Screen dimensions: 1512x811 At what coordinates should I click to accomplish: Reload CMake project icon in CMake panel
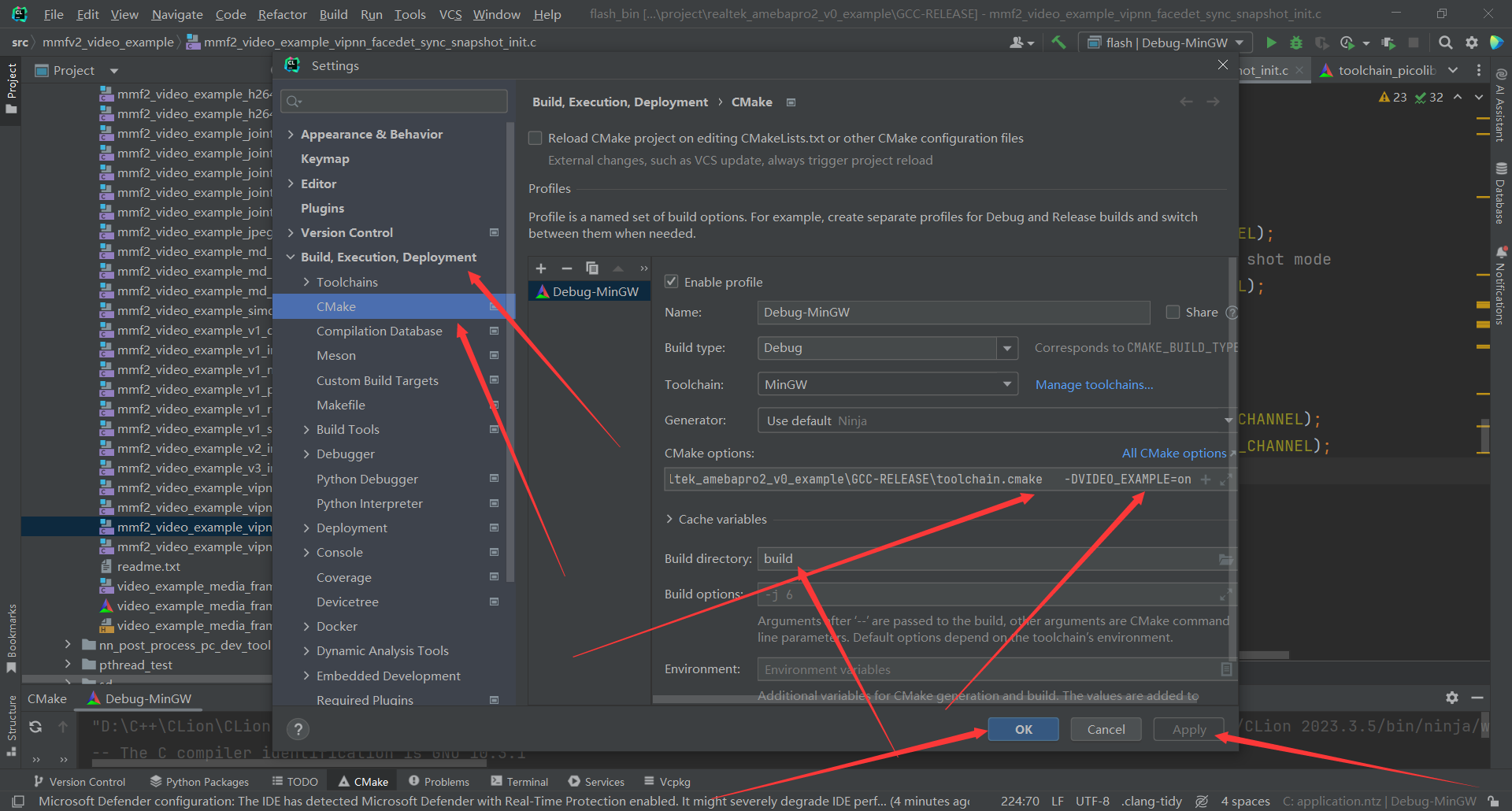(x=35, y=727)
